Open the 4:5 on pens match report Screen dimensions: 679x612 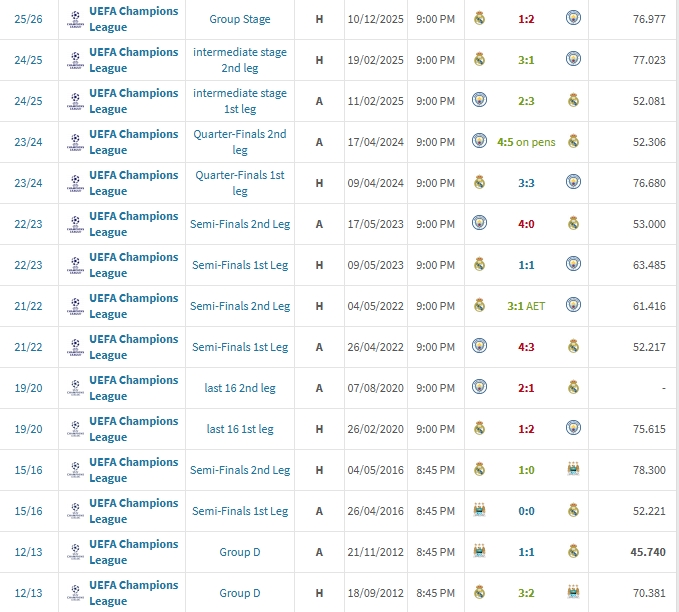tap(525, 142)
